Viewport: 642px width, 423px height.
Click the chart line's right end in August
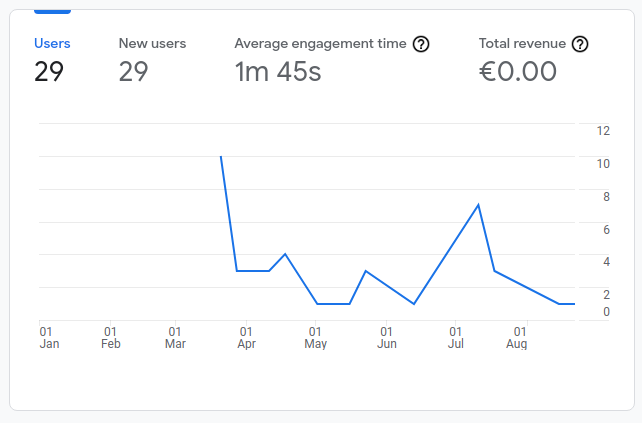coord(573,303)
